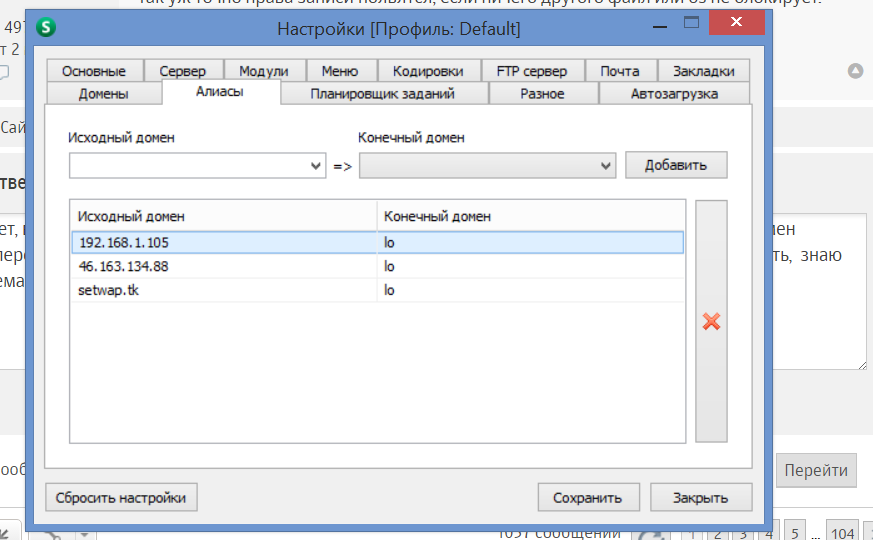The height and width of the screenshot is (540, 873).
Task: Switch to Планировщик заданий tab
Action: pyautogui.click(x=383, y=94)
